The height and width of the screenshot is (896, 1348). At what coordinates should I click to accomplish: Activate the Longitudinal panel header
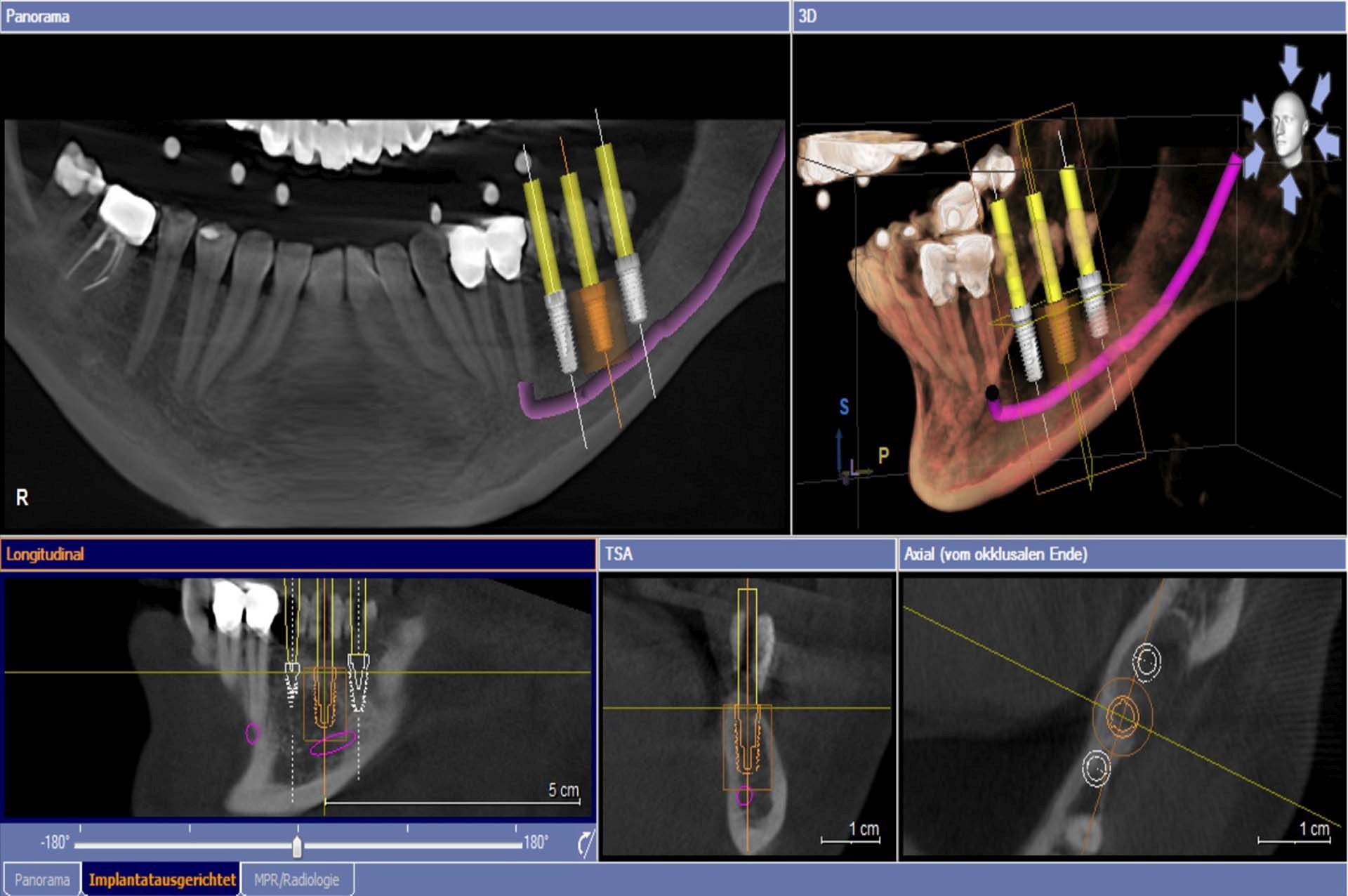tap(298, 554)
